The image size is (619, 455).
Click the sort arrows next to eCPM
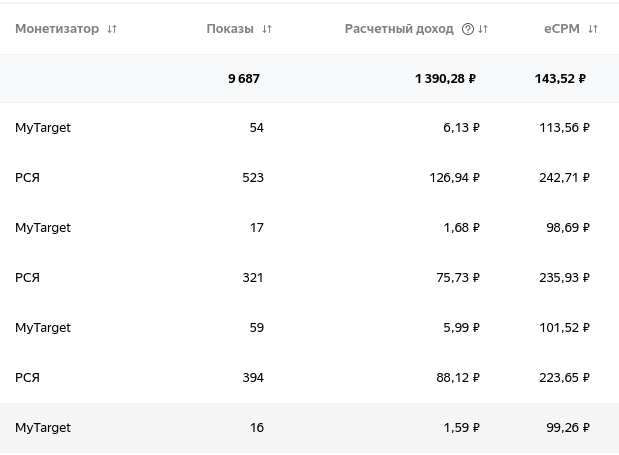[x=593, y=29]
